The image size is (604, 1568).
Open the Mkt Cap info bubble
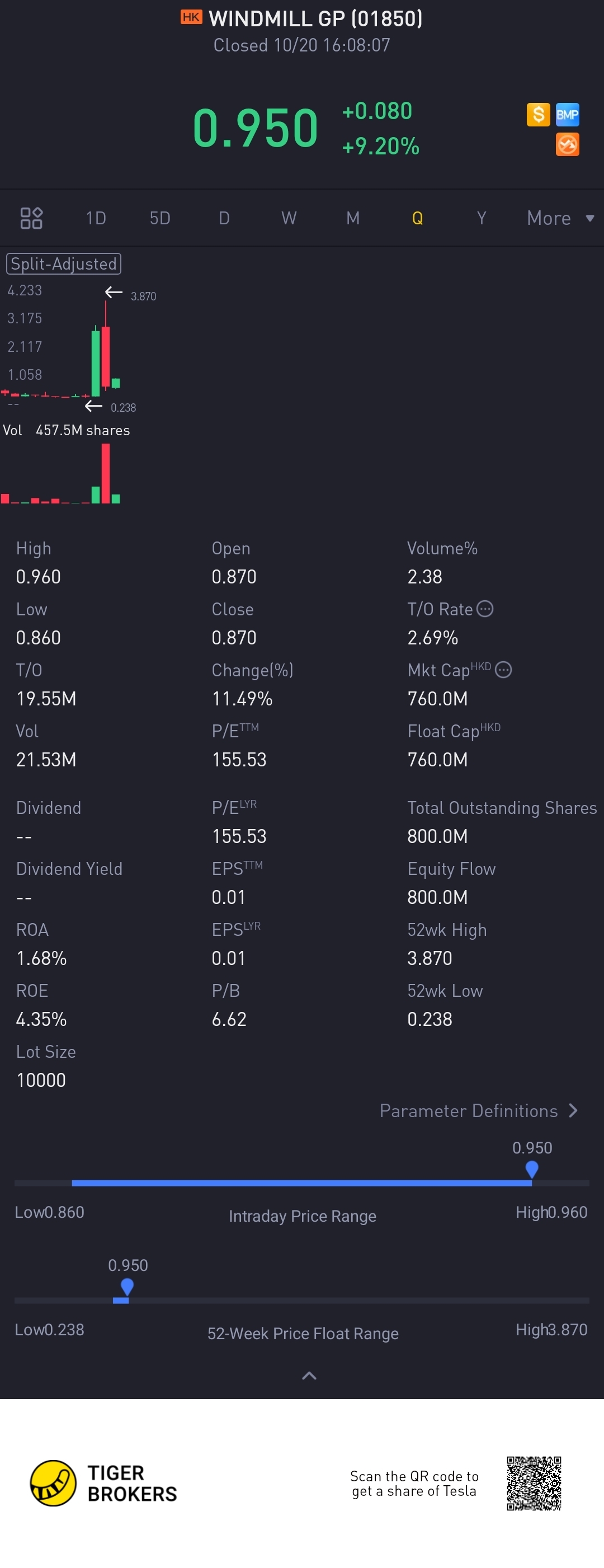[503, 670]
